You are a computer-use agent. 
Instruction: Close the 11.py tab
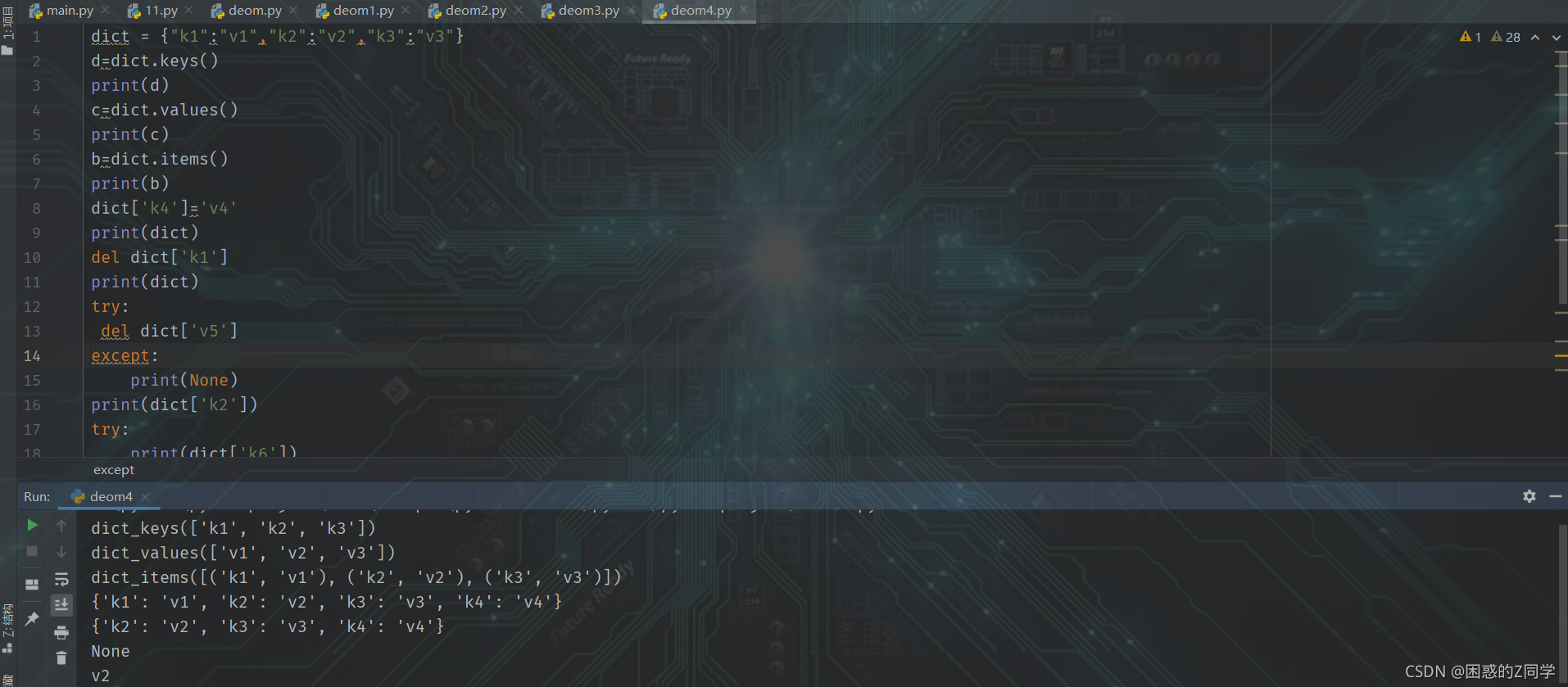coord(189,11)
